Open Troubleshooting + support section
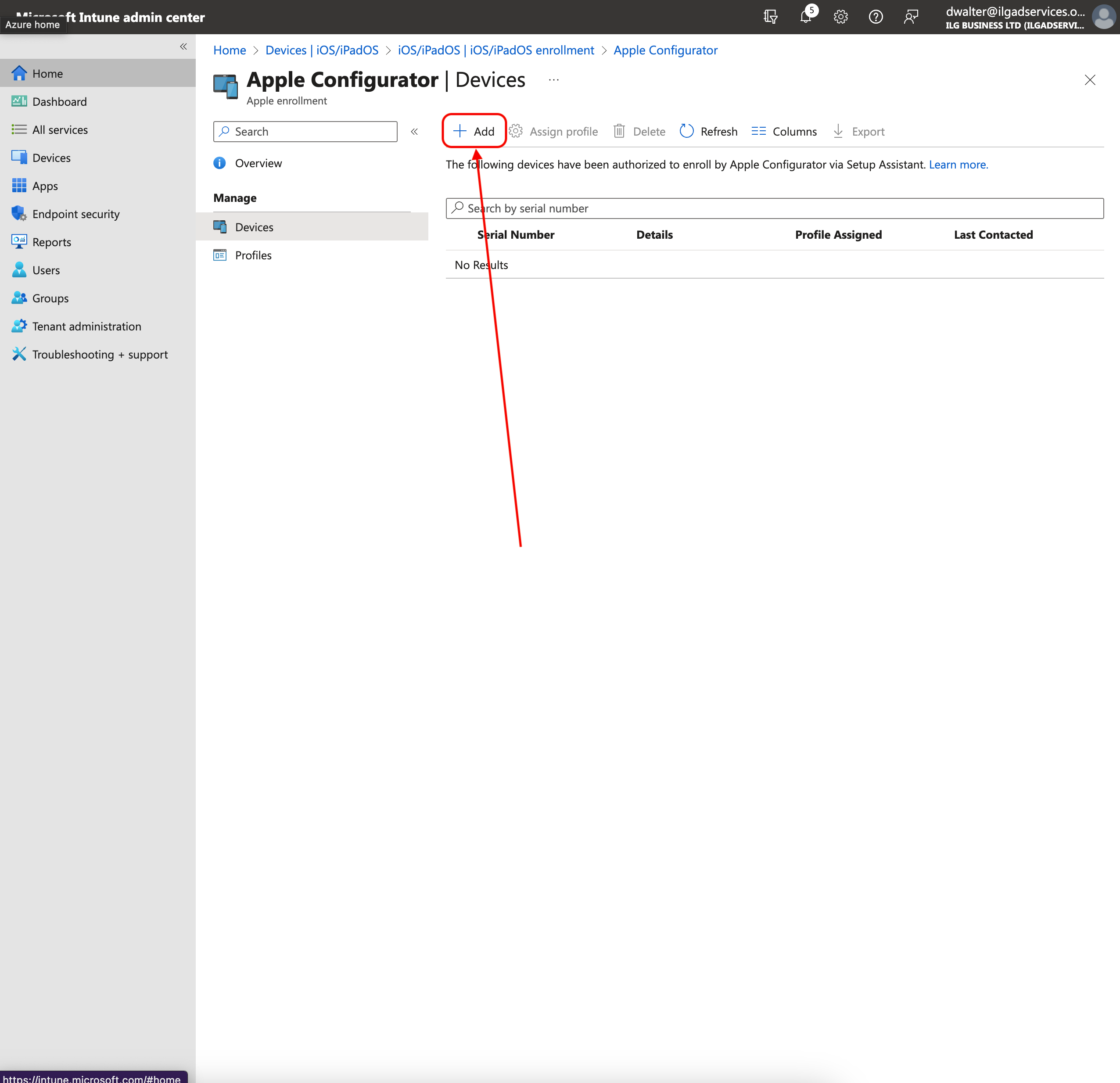The image size is (1120, 1083). (100, 354)
